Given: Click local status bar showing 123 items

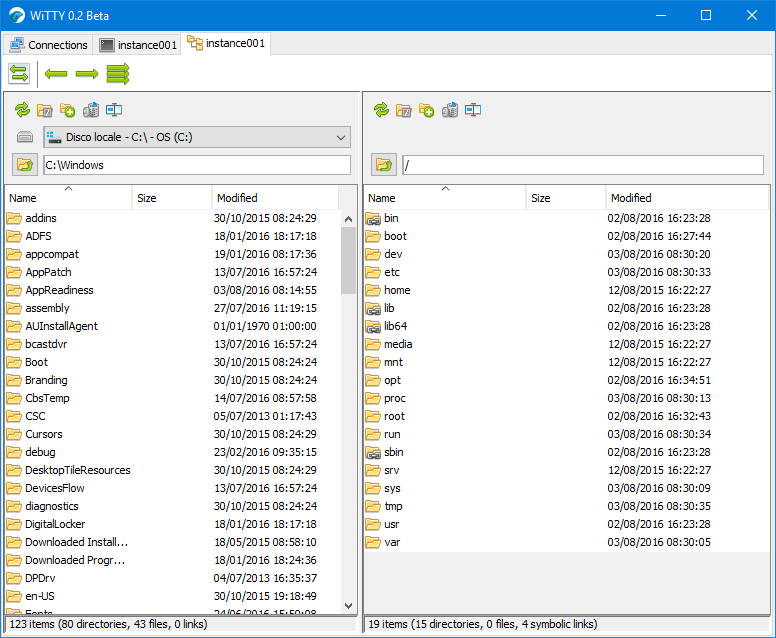Looking at the screenshot, I should (x=181, y=624).
